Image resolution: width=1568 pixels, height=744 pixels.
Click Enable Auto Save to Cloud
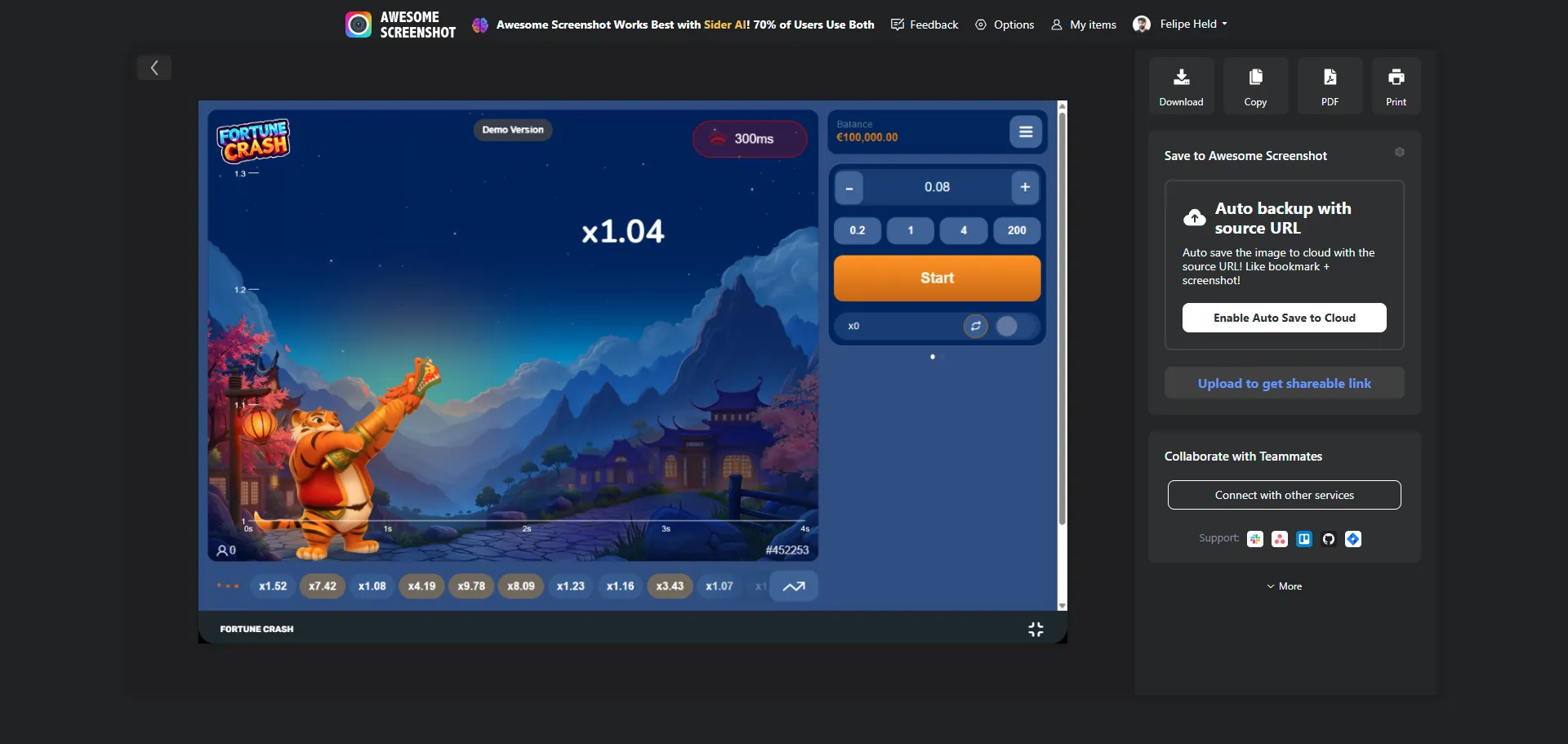tap(1284, 318)
